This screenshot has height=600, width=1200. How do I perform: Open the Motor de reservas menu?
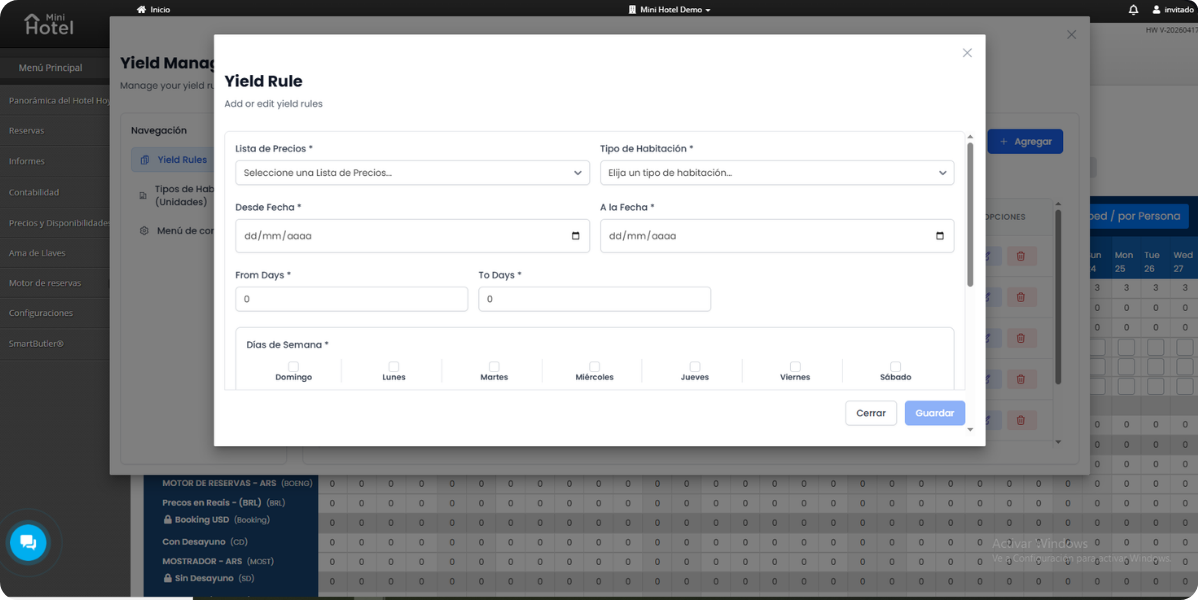pos(55,283)
